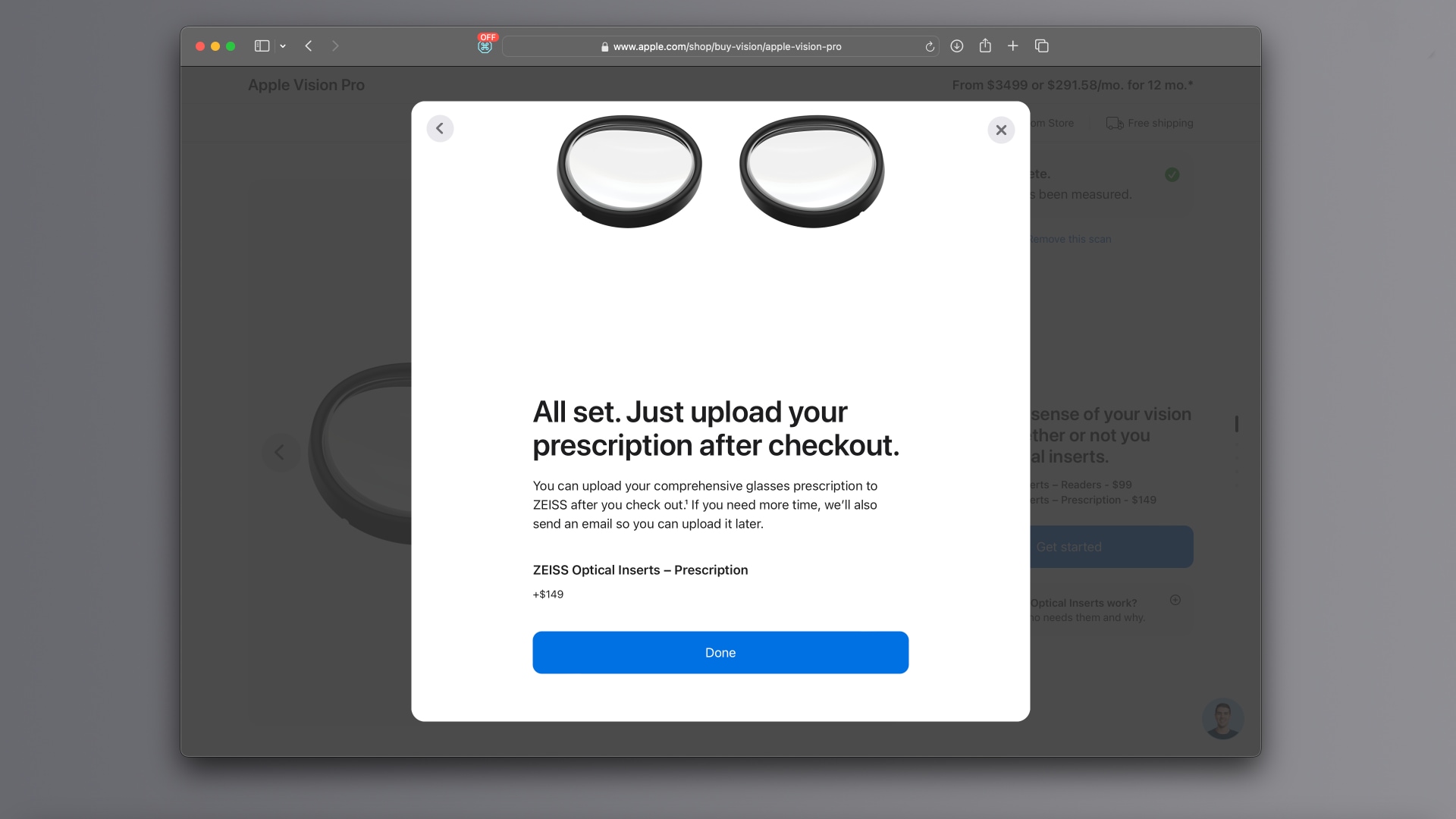Image resolution: width=1456 pixels, height=819 pixels.
Task: Click the left optical insert image
Action: pyautogui.click(x=629, y=171)
